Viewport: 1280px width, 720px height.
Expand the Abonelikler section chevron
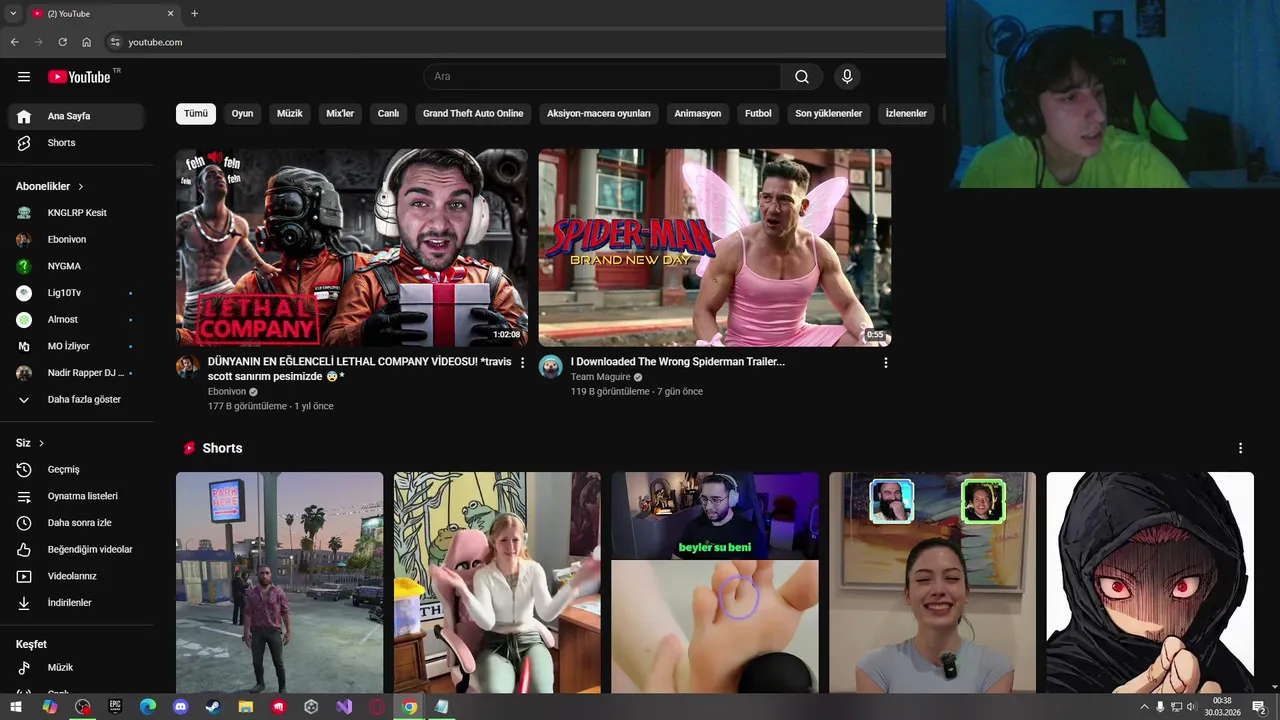coord(81,187)
